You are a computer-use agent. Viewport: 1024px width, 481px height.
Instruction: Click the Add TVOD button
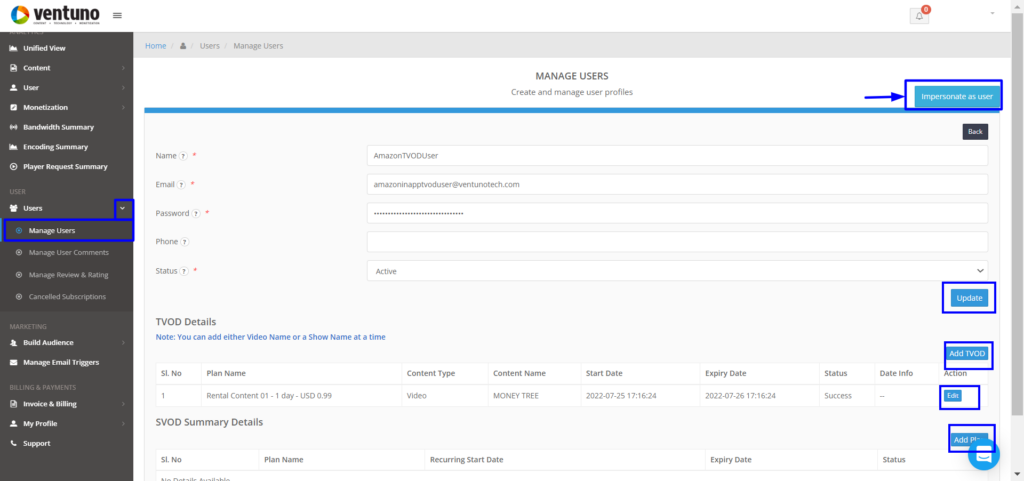click(x=967, y=354)
